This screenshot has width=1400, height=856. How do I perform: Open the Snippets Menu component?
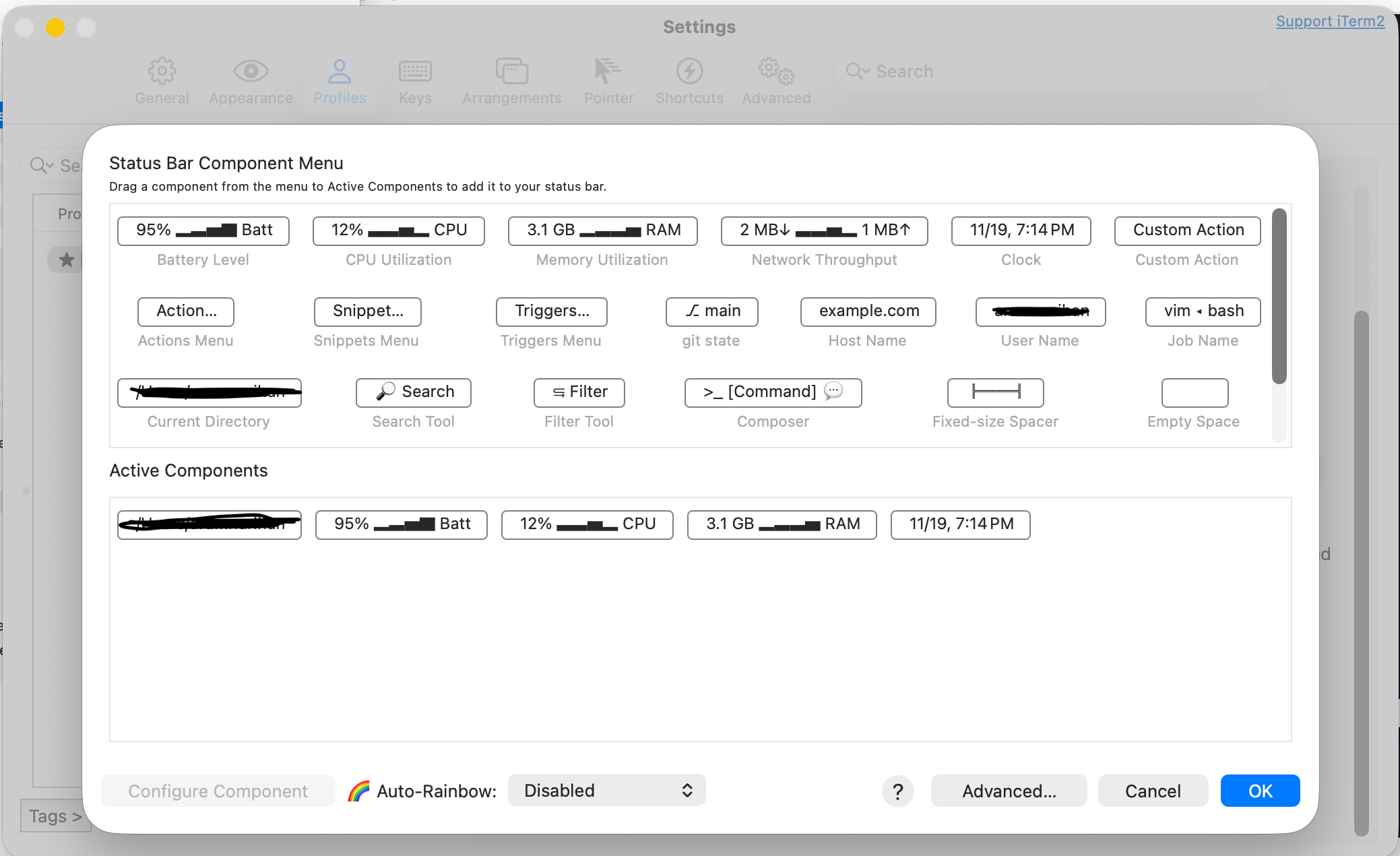click(367, 311)
